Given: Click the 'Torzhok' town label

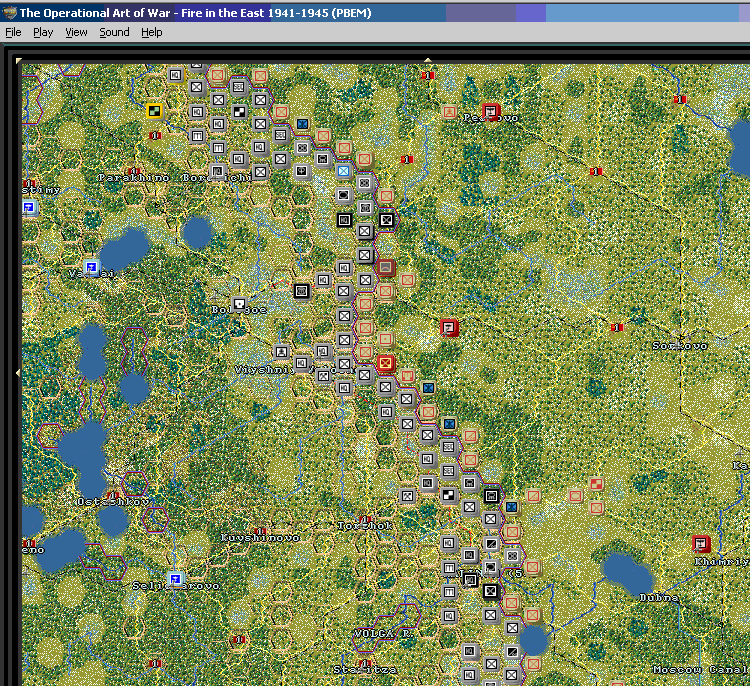Looking at the screenshot, I should click(364, 526).
